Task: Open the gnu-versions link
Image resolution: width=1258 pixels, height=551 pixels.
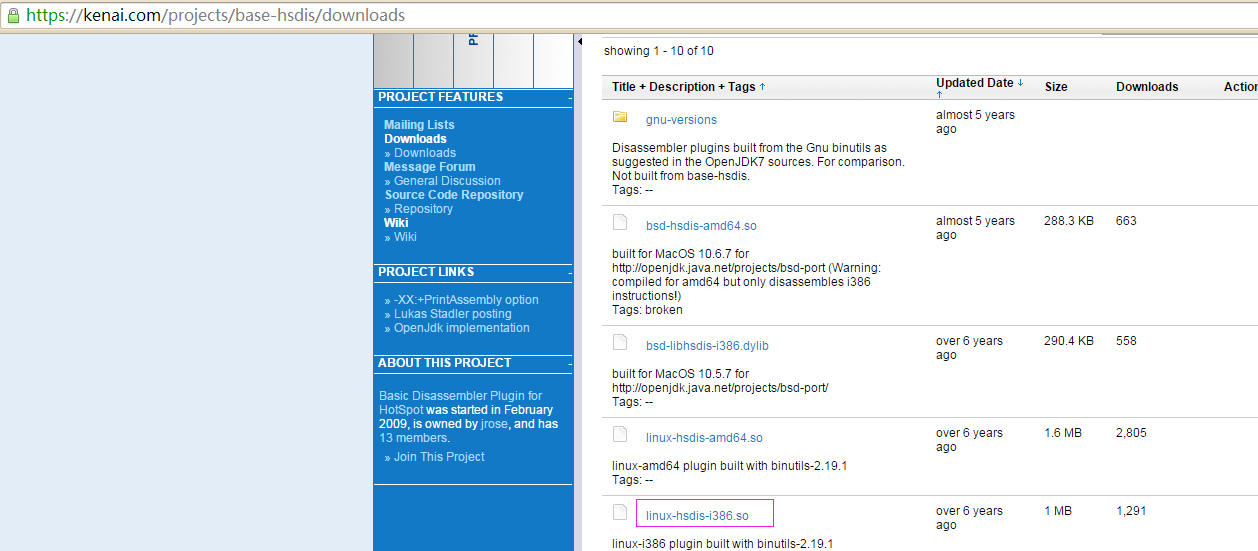Action: tap(681, 120)
